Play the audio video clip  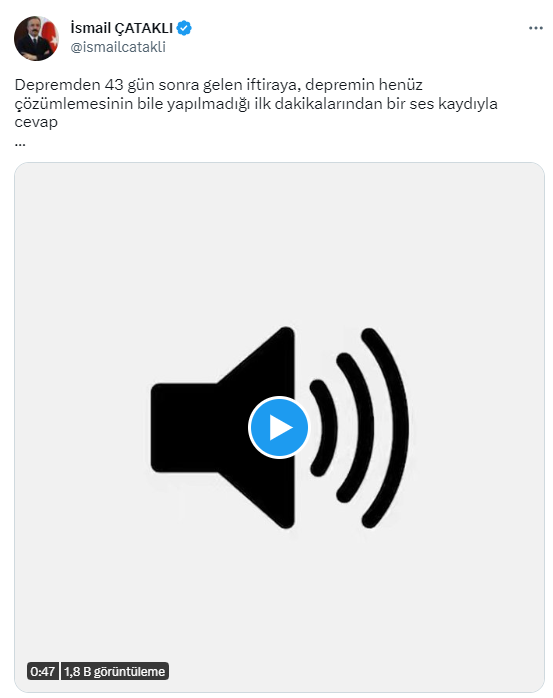click(x=279, y=427)
